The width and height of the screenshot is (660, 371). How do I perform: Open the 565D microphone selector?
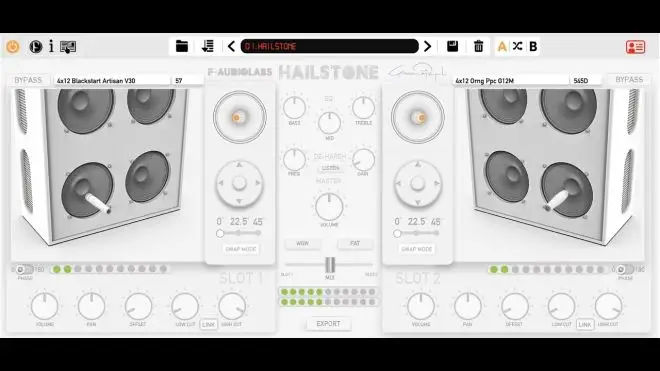(585, 80)
